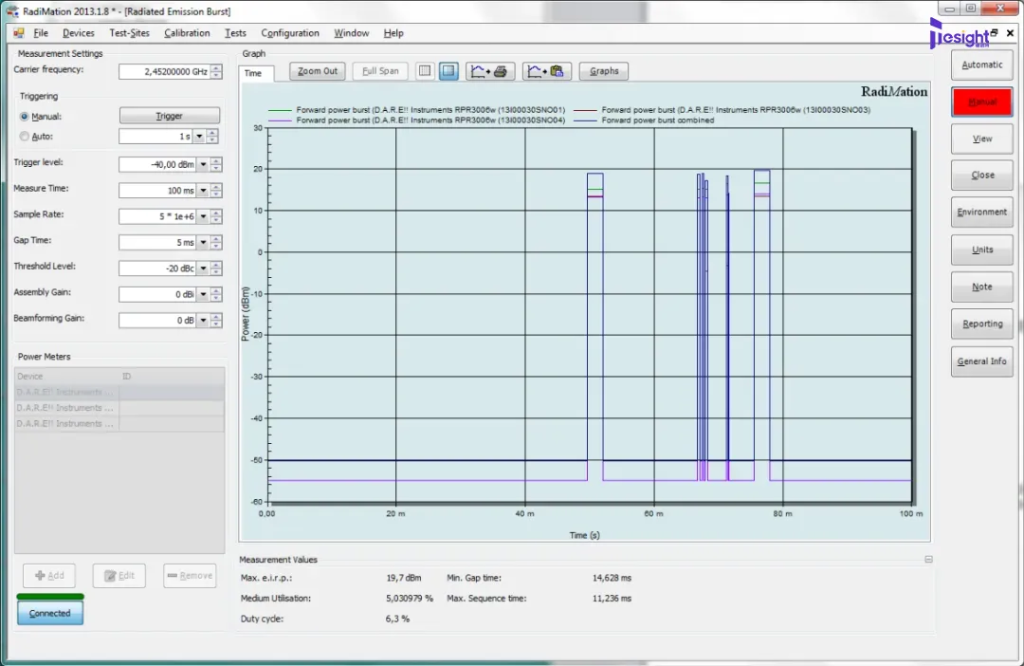The height and width of the screenshot is (666, 1024).
Task: Open General Info
Action: tap(982, 361)
